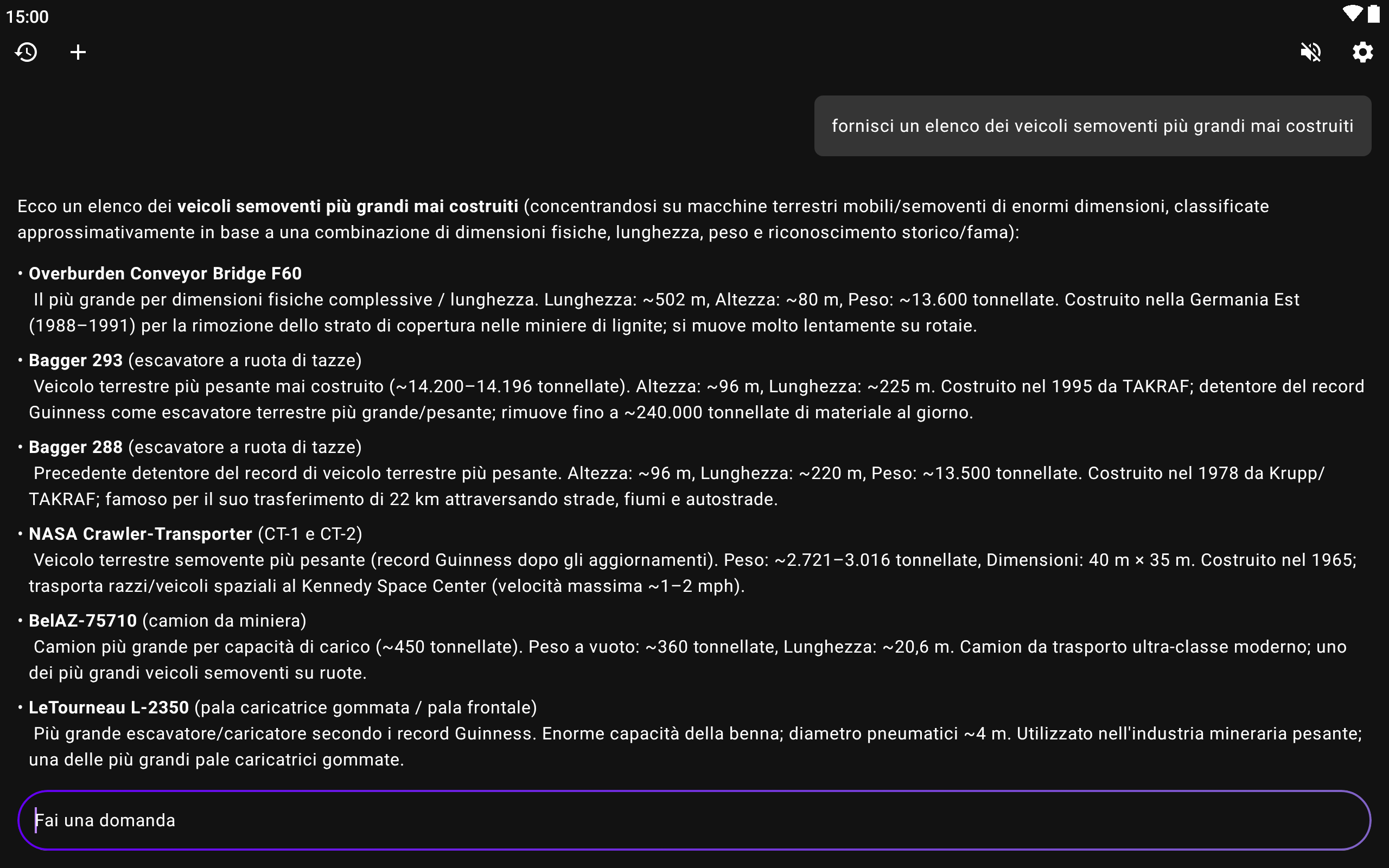1389x868 pixels.
Task: Click the LeTourneau L-2350 description paragraph
Action: coord(694,746)
